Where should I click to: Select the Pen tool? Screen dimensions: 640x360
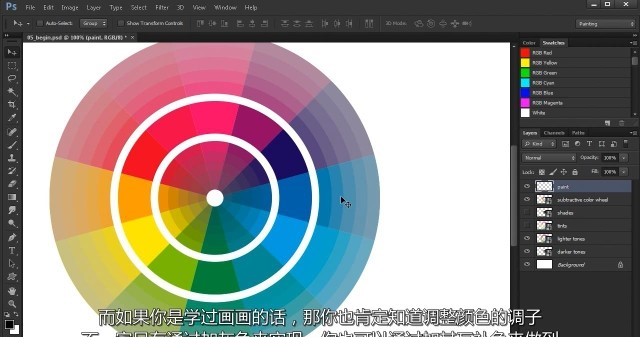(x=12, y=237)
